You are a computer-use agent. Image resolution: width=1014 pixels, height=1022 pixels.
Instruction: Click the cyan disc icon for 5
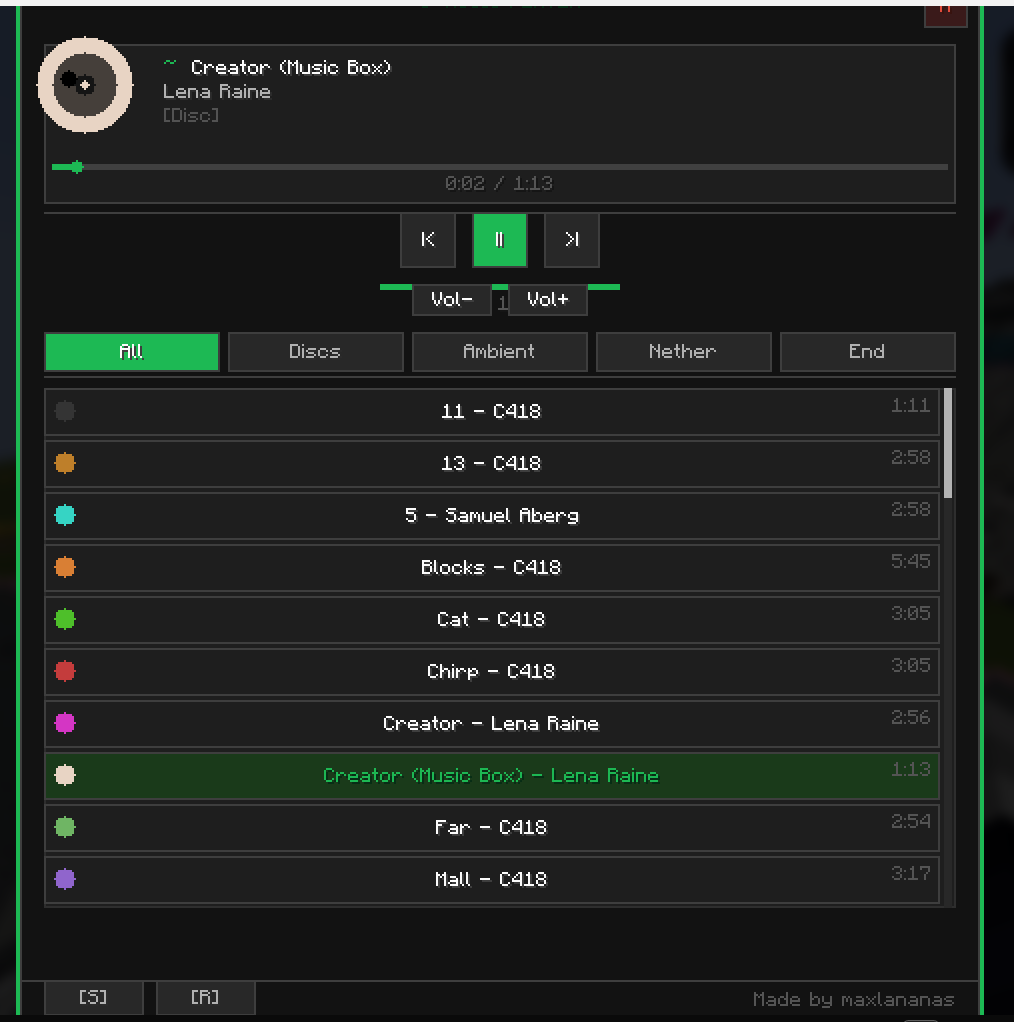65,516
